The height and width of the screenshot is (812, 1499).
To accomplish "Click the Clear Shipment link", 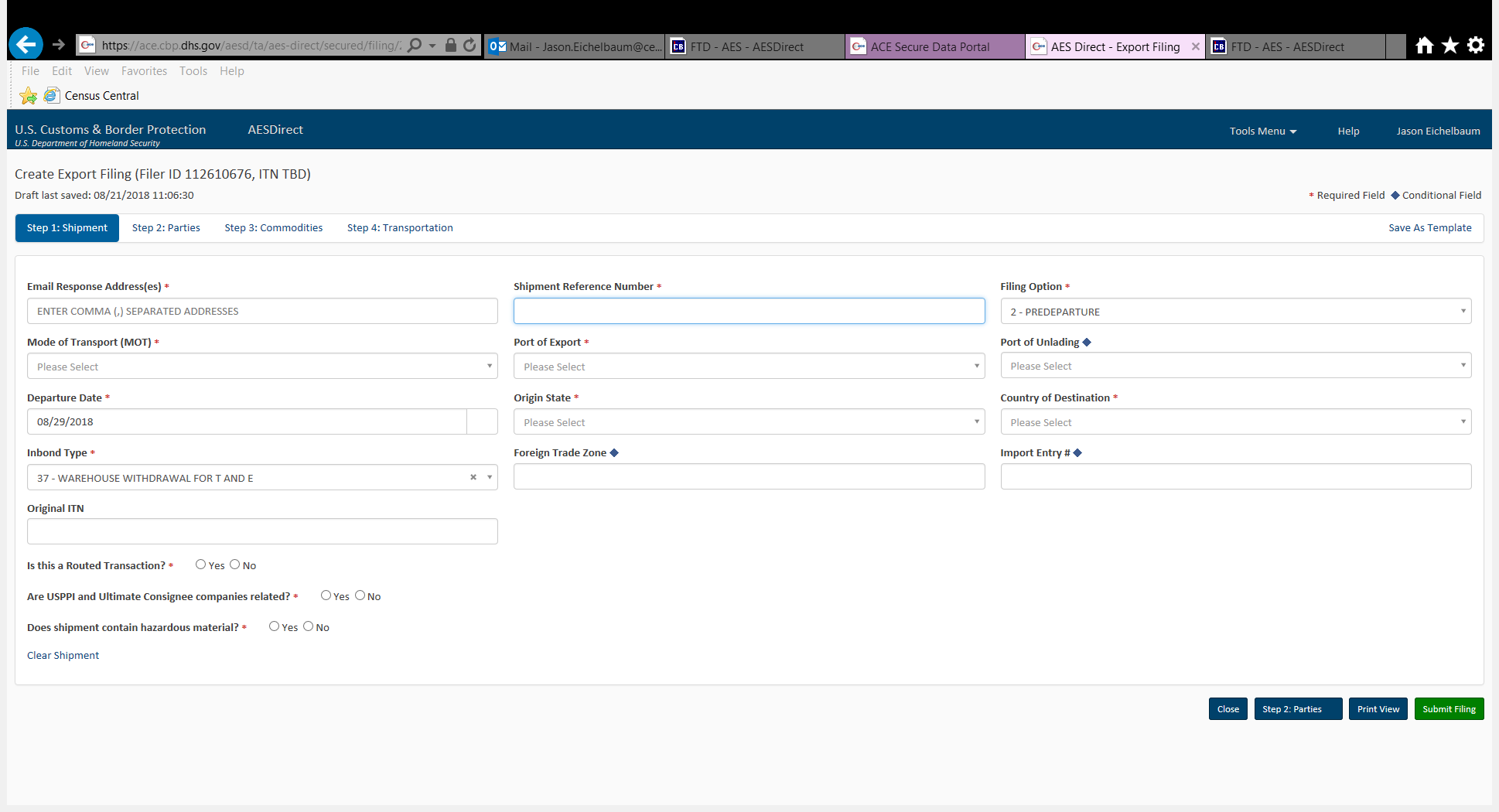I will pos(63,655).
